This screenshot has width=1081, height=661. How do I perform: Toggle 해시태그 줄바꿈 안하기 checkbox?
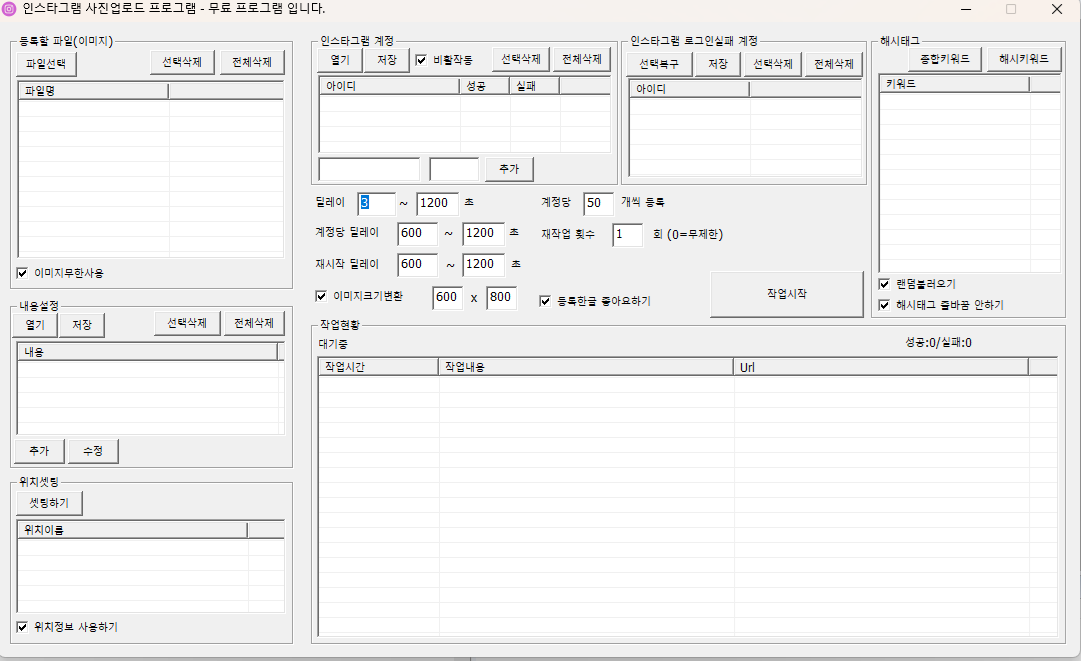(885, 305)
